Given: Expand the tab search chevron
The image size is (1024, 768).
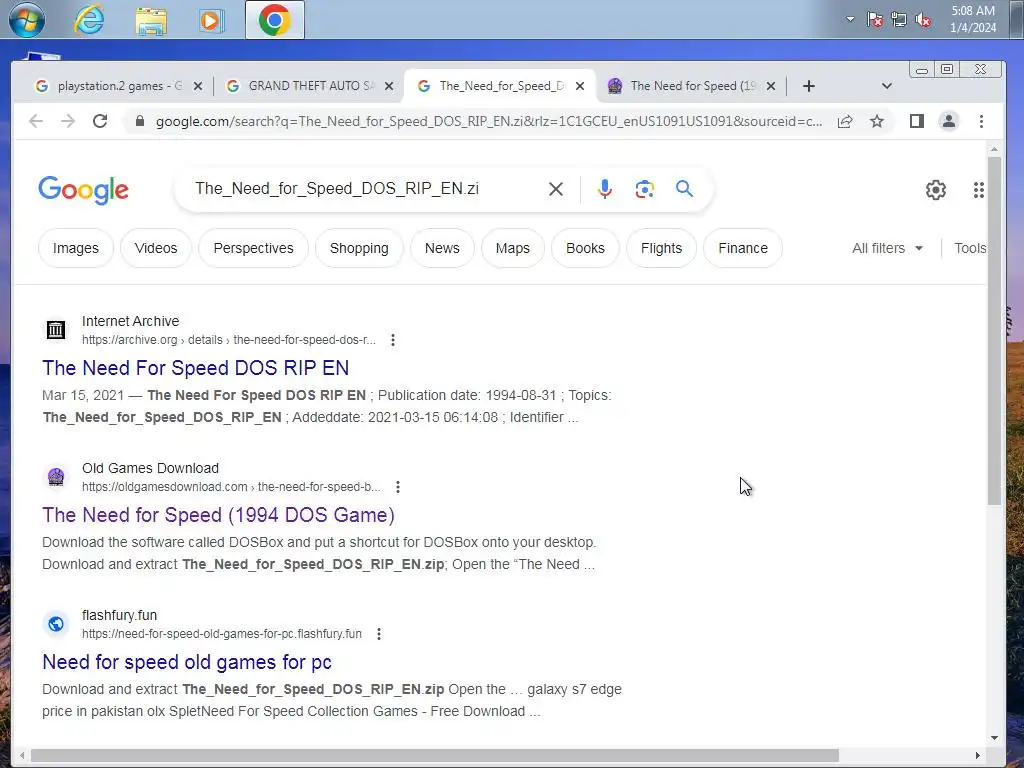Looking at the screenshot, I should pos(886,86).
